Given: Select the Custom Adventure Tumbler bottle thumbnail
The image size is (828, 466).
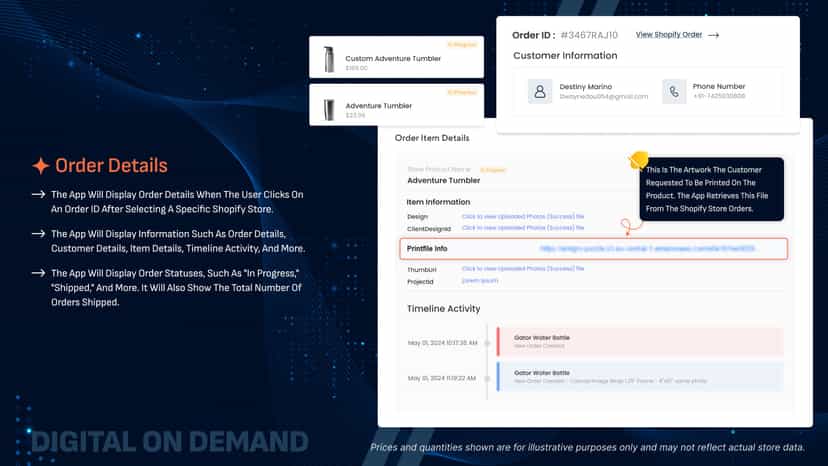Looking at the screenshot, I should click(x=329, y=59).
